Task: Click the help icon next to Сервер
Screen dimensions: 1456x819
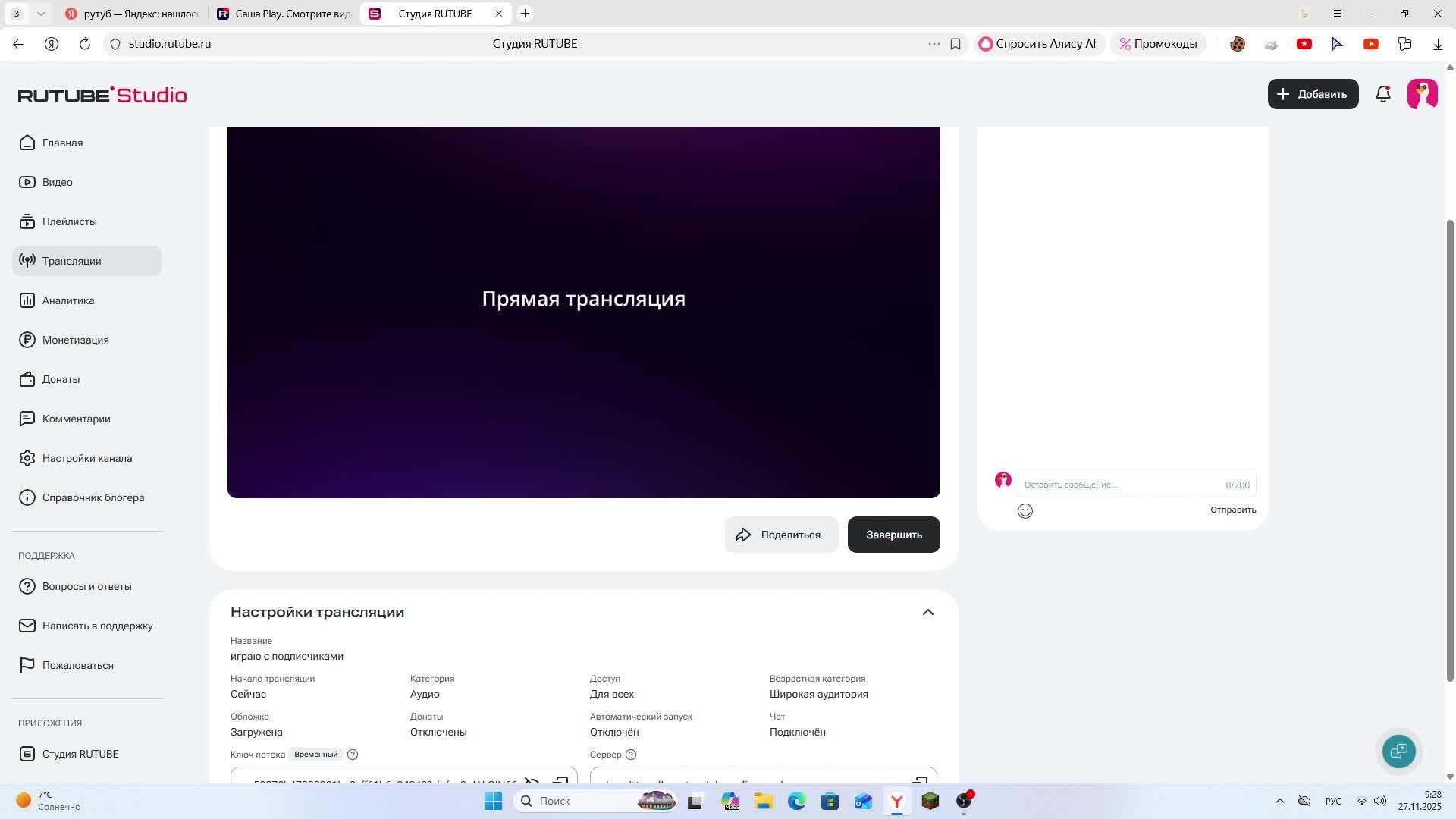Action: click(631, 755)
